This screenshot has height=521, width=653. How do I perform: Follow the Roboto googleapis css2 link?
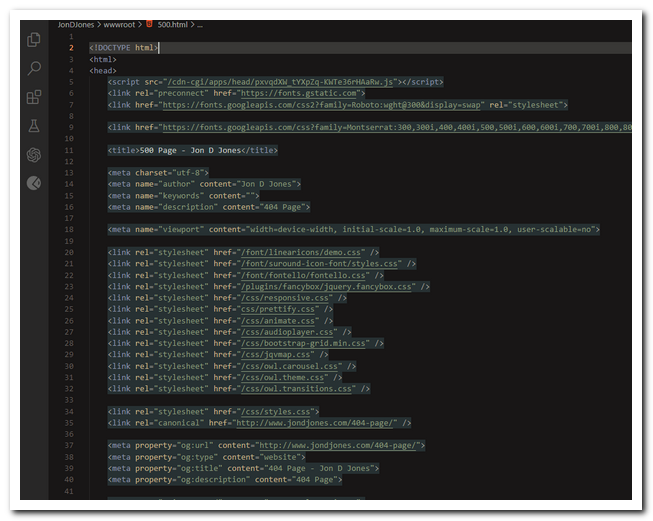[321, 105]
